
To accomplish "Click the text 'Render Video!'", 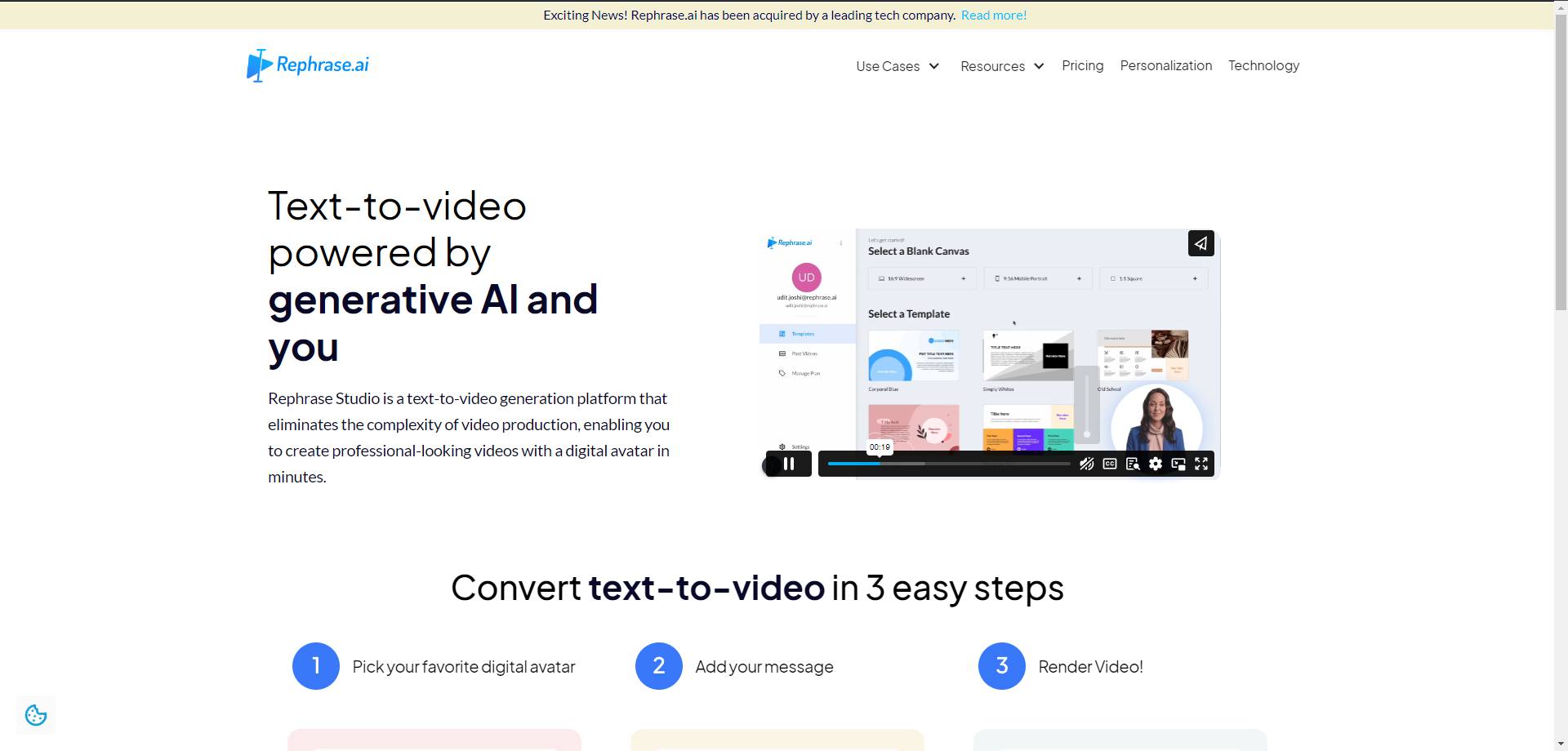I will pos(1090,667).
